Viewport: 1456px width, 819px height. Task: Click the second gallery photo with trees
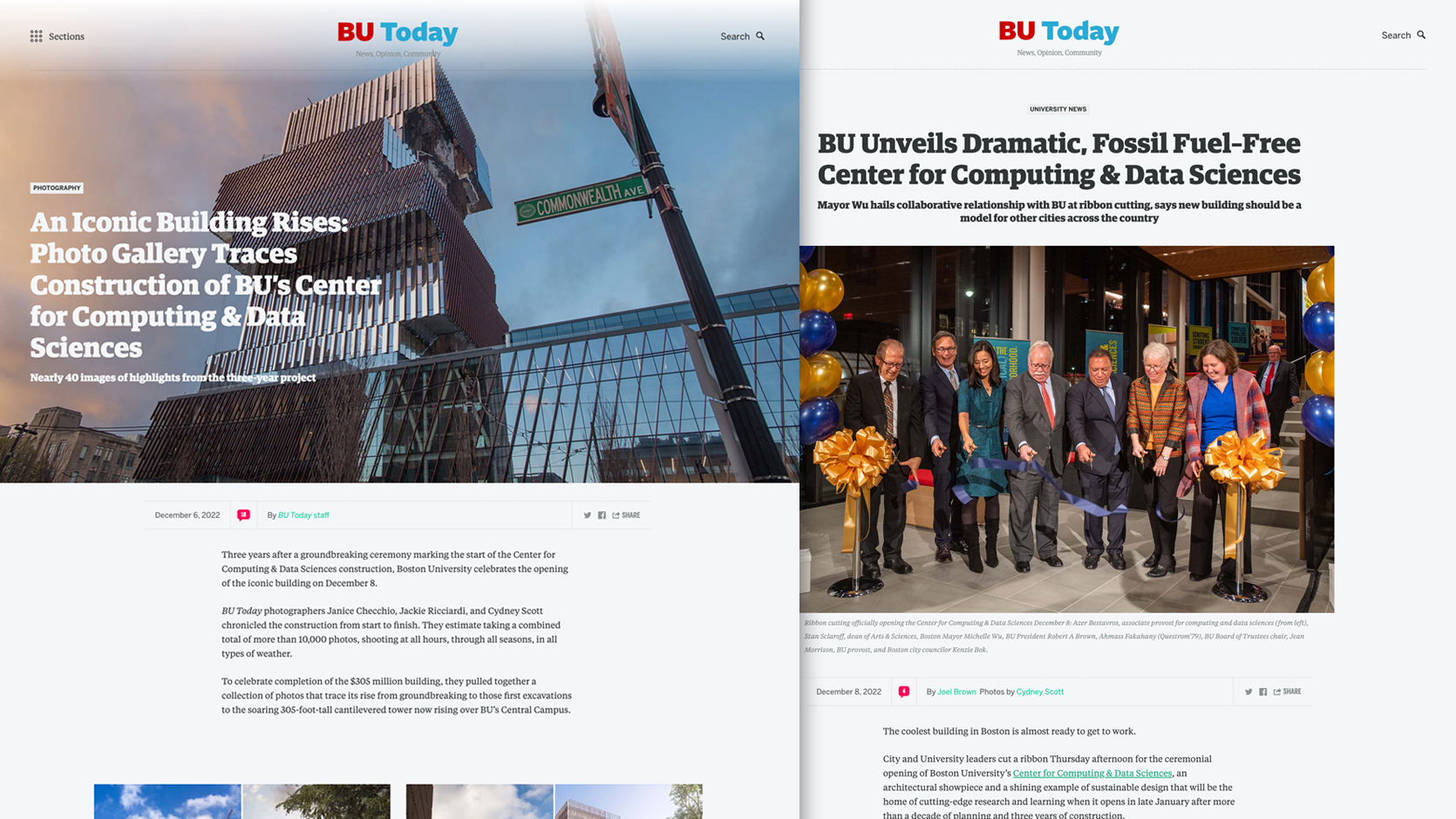point(316,802)
